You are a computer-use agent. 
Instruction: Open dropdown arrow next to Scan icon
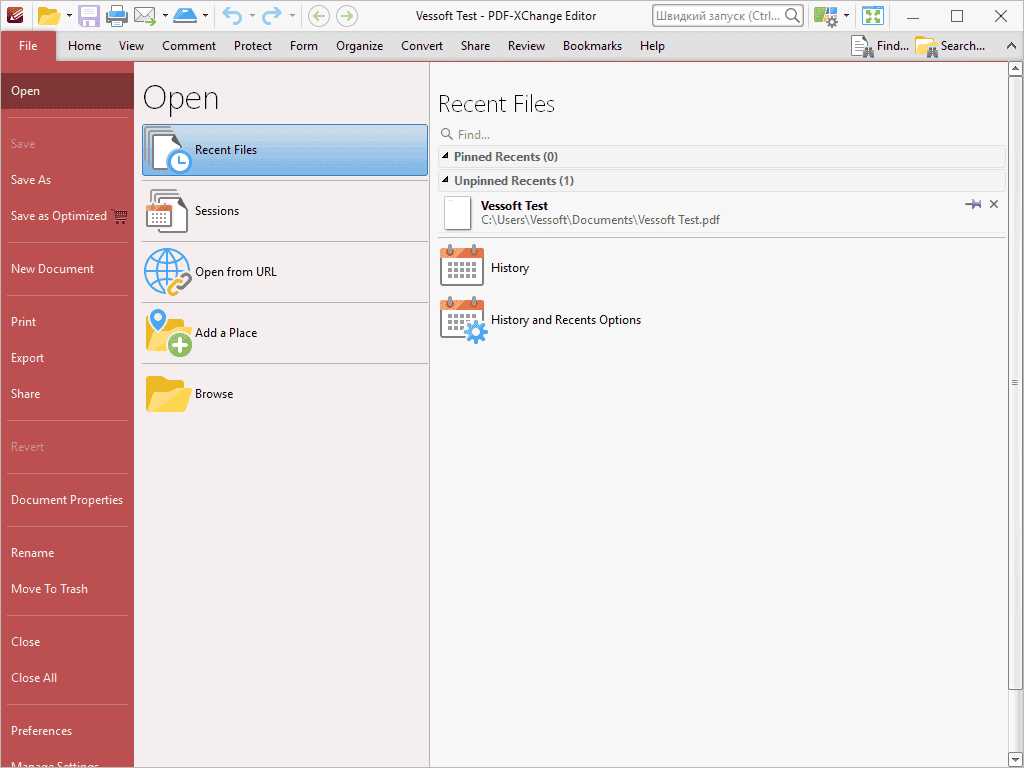click(x=205, y=16)
